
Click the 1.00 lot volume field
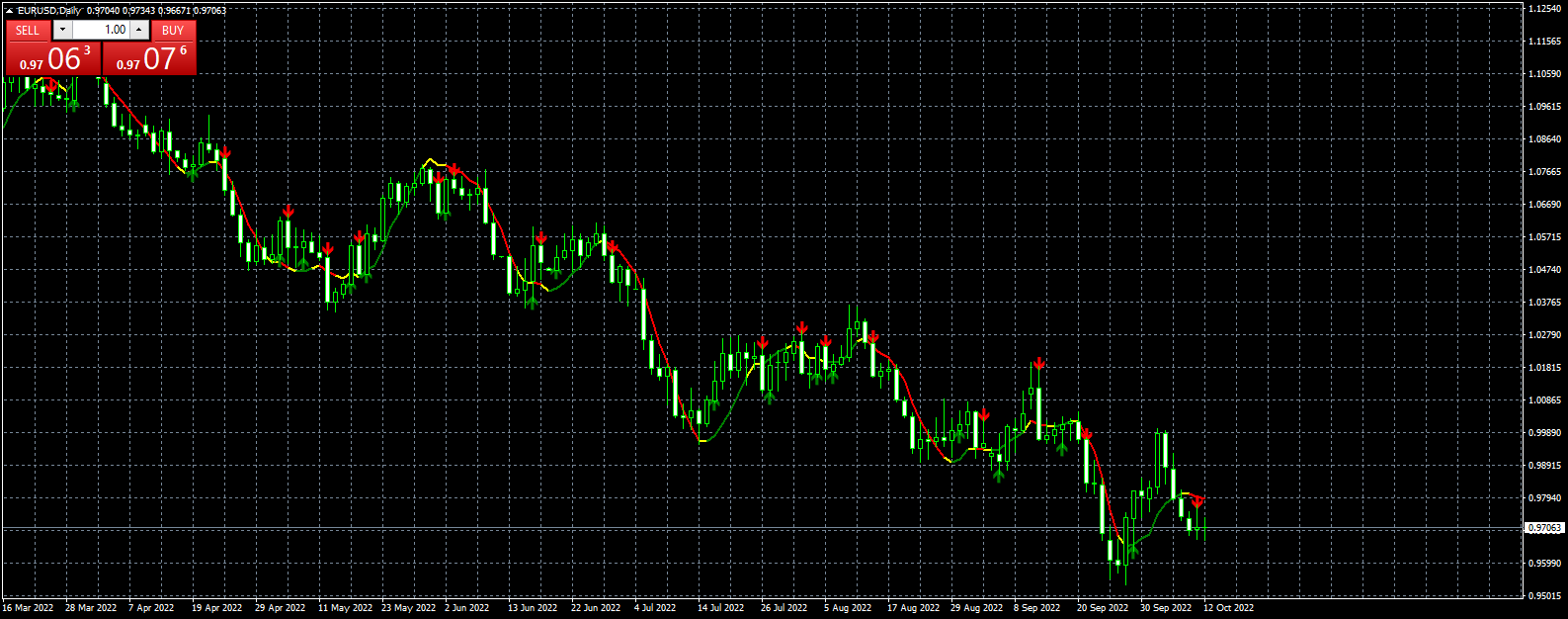101,31
